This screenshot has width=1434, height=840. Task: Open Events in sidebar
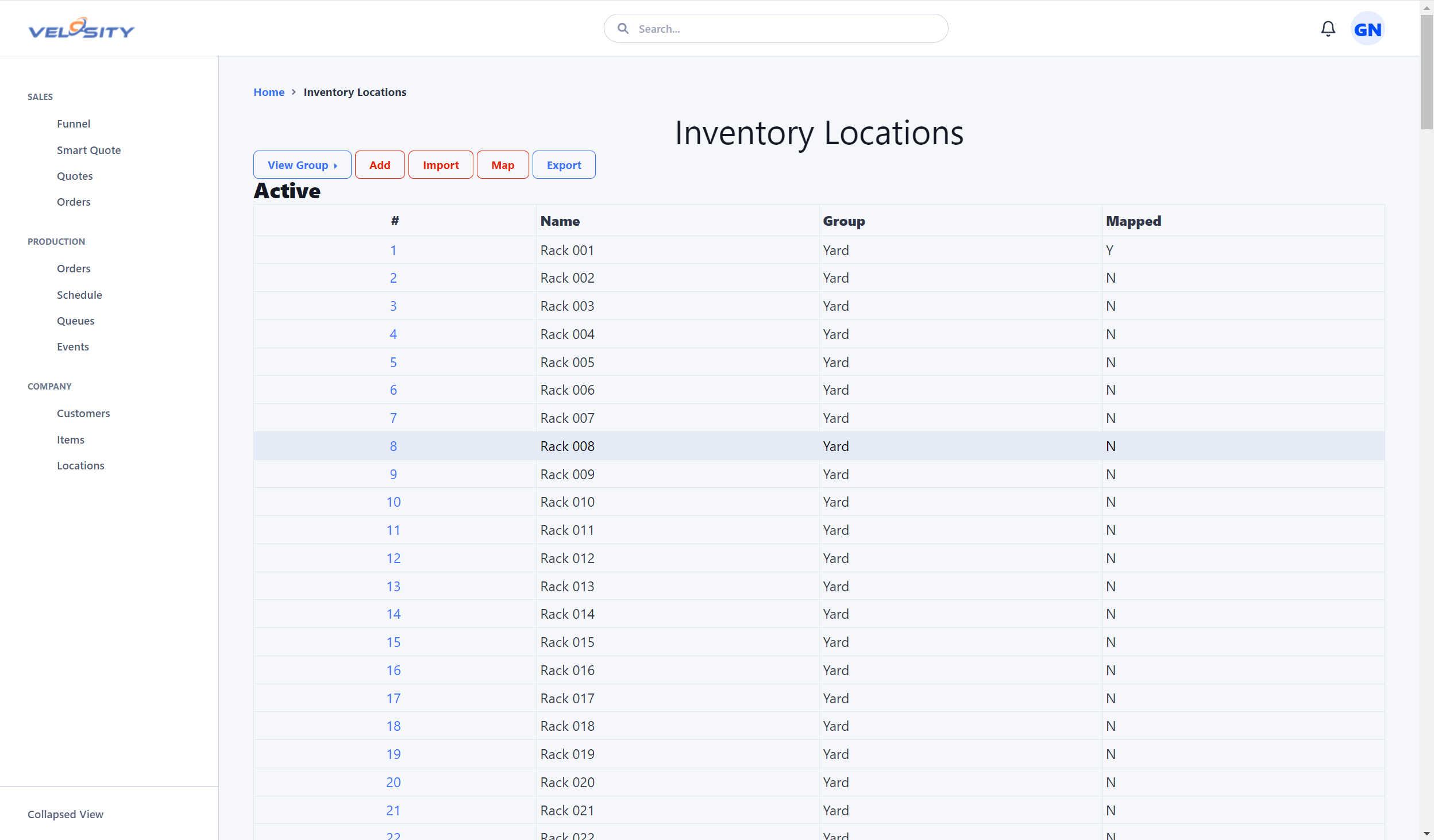coord(73,346)
